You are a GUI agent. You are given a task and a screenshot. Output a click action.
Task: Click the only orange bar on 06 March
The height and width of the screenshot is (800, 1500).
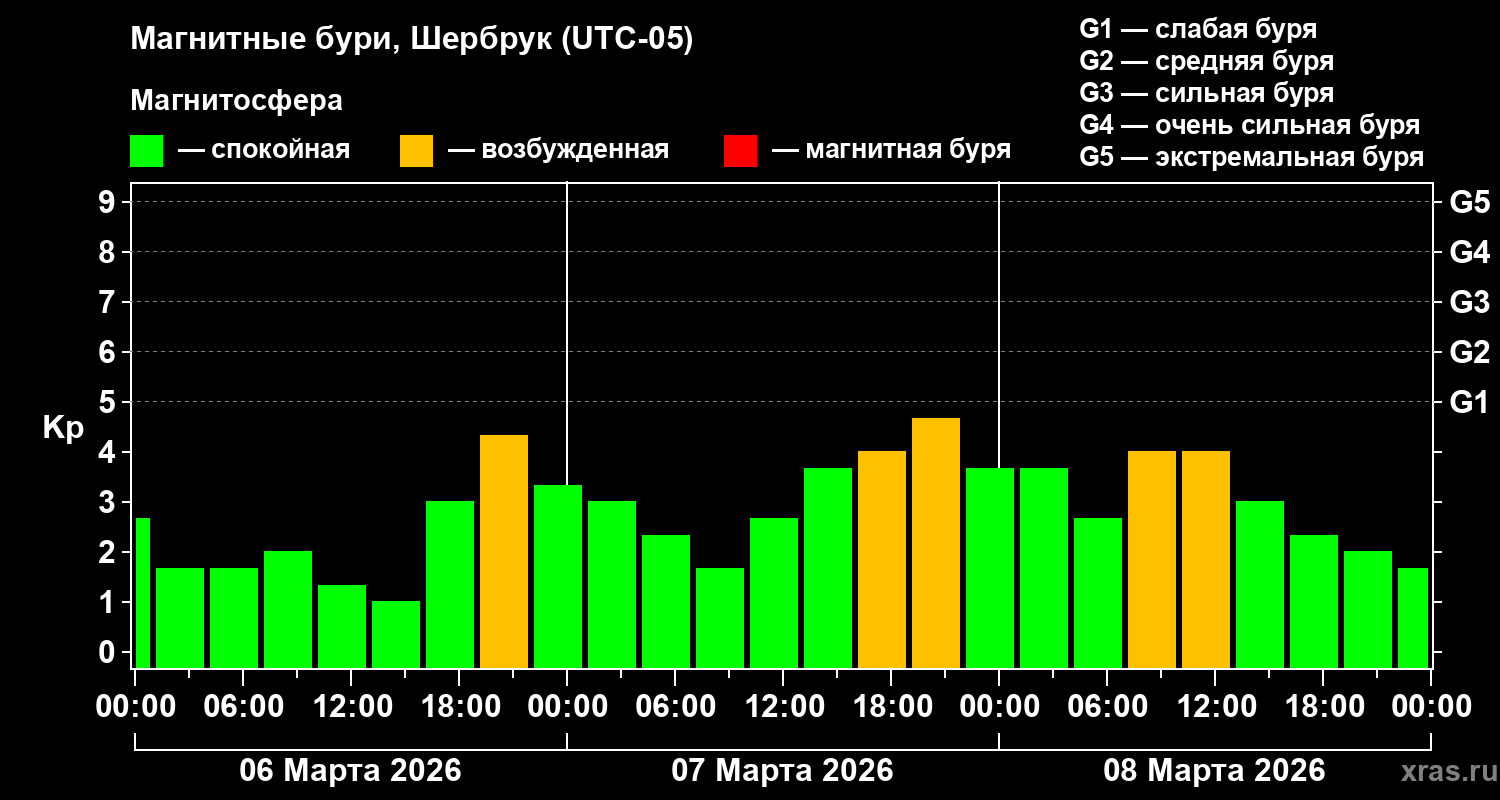point(504,551)
